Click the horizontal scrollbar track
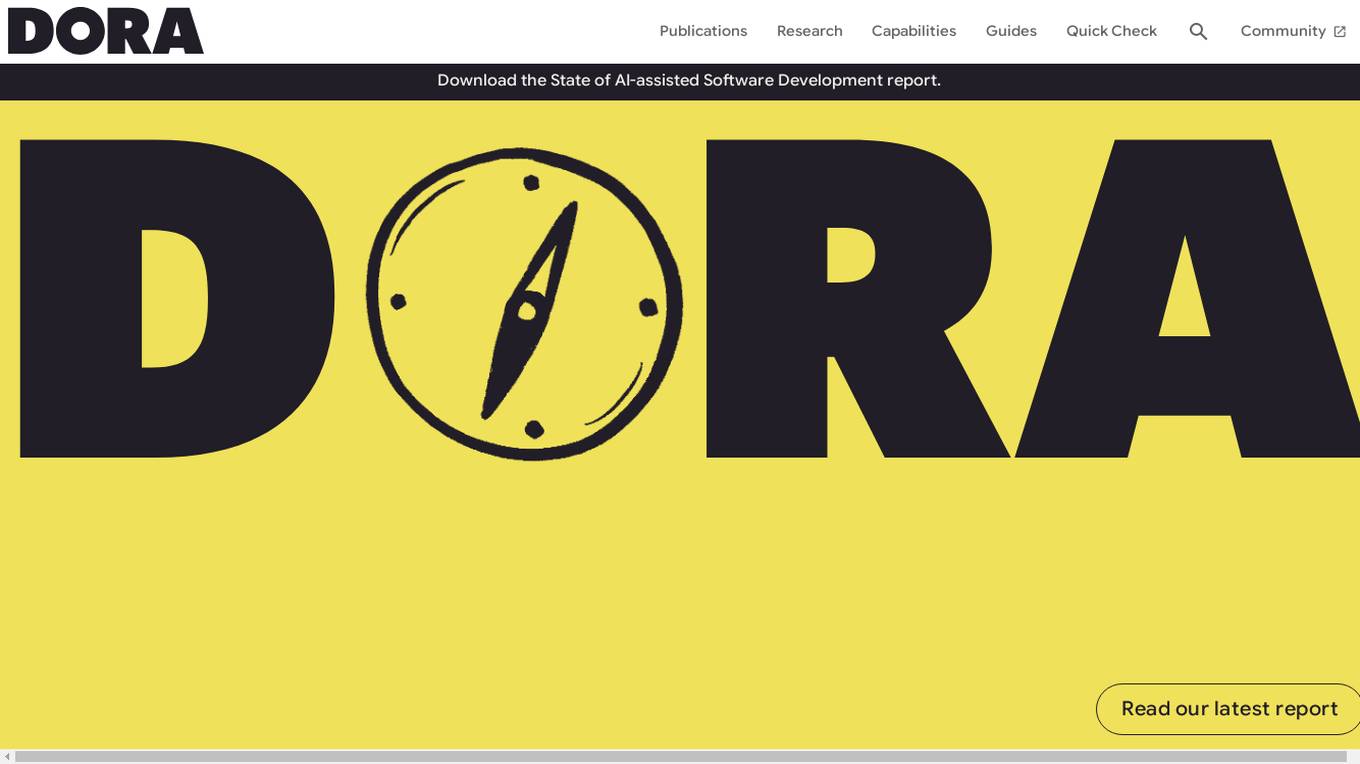 click(x=680, y=757)
